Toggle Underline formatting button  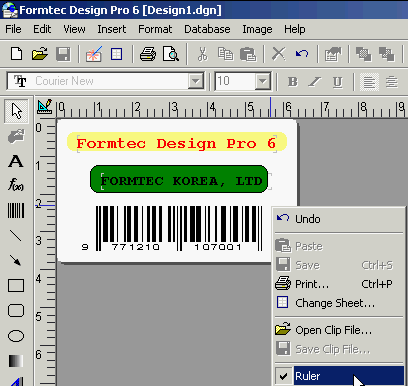(x=337, y=81)
